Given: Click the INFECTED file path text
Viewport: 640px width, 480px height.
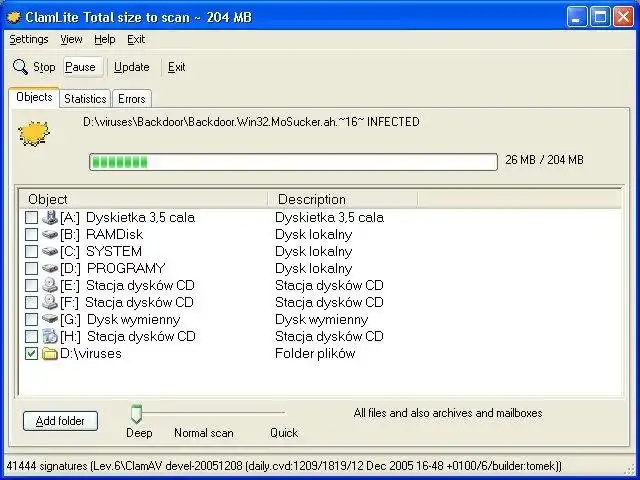Looking at the screenshot, I should point(251,122).
